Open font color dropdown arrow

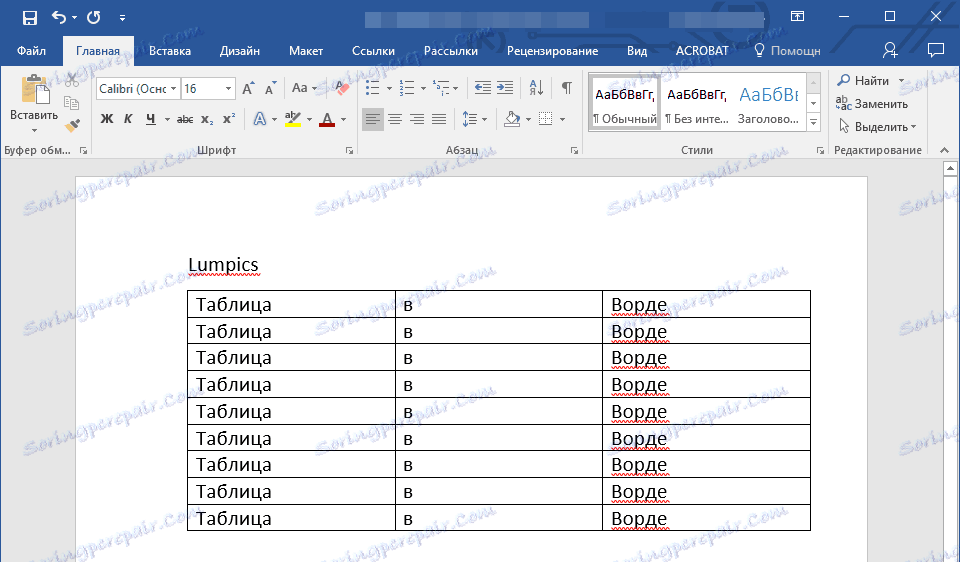pyautogui.click(x=343, y=119)
